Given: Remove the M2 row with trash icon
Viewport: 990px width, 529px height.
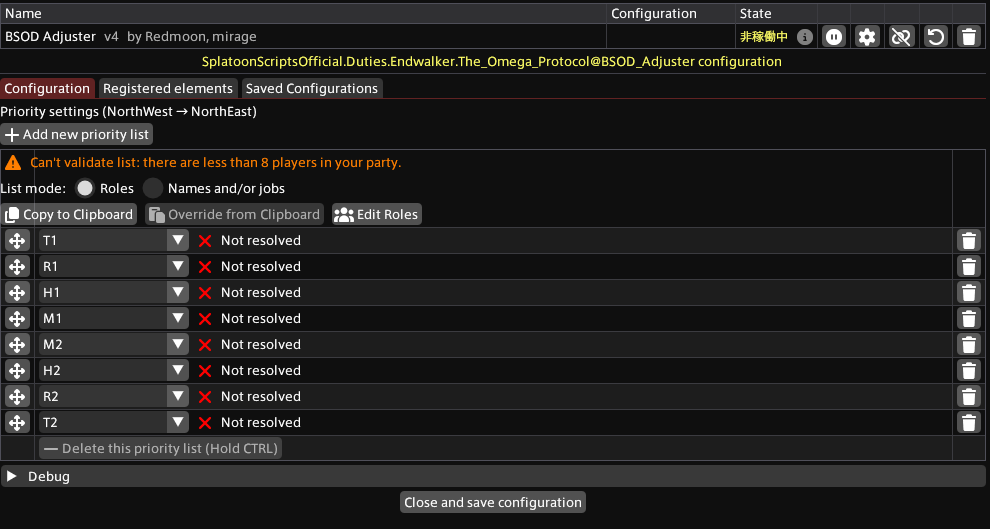Looking at the screenshot, I should click(x=969, y=345).
